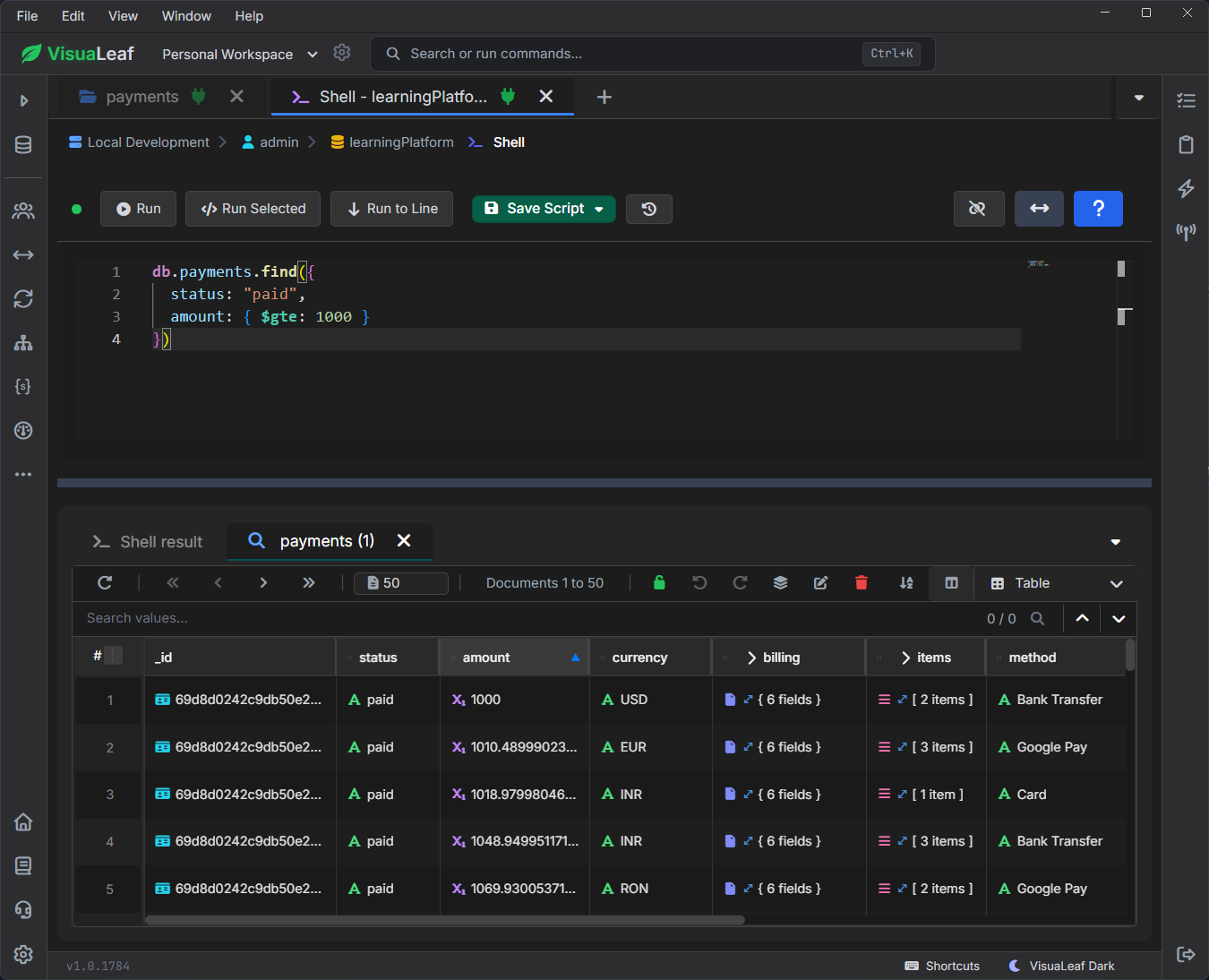Viewport: 1209px width, 980px height.
Task: Open the schema hierarchy sidebar icon
Action: coord(23,342)
